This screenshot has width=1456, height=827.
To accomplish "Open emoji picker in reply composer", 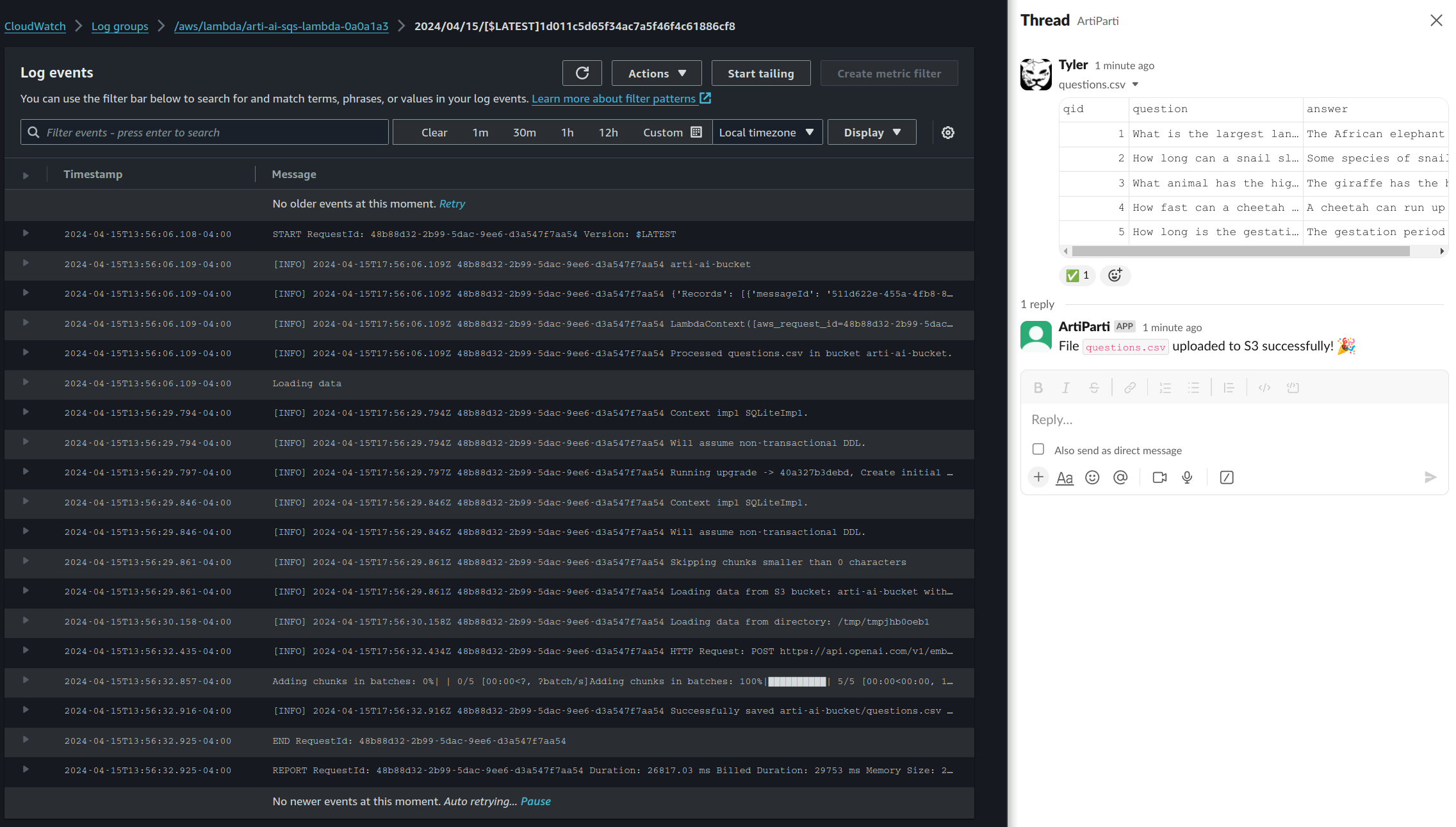I will coord(1092,477).
